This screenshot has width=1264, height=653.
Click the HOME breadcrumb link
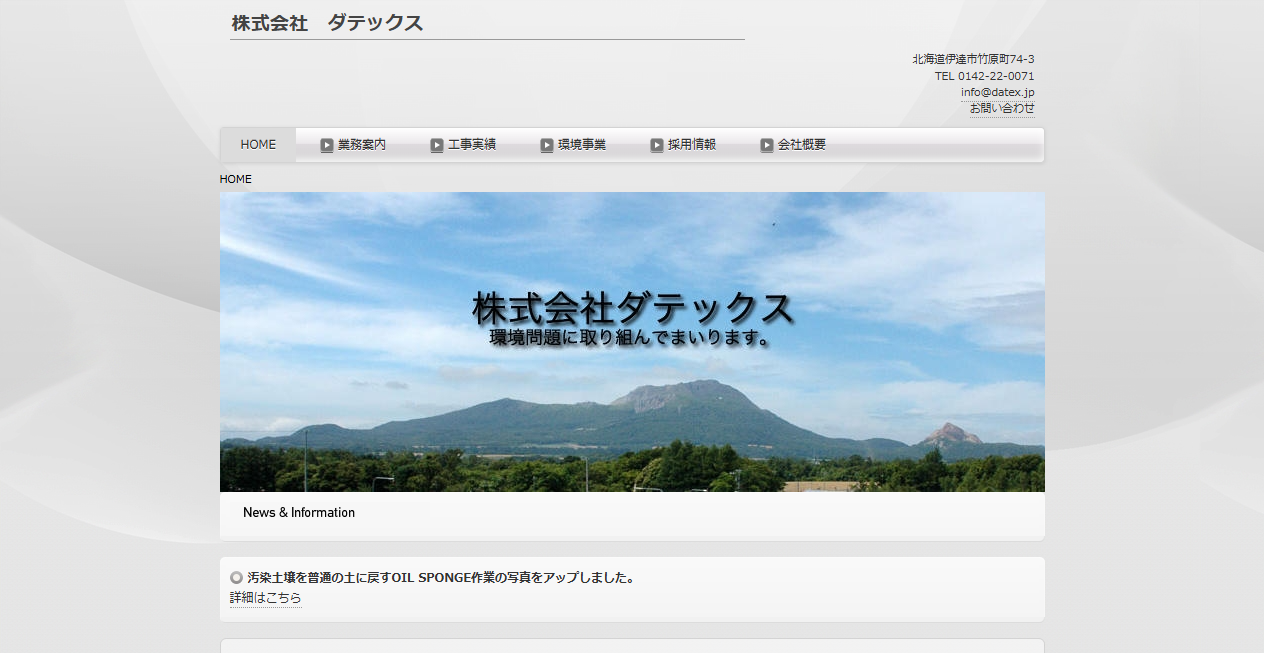(x=236, y=179)
